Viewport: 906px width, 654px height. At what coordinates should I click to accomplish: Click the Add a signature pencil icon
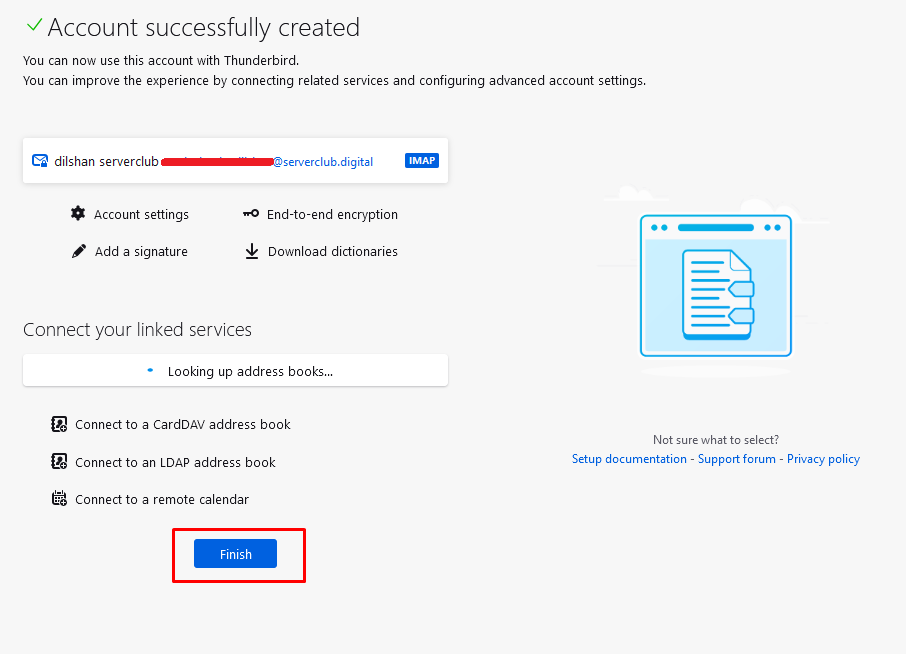pyautogui.click(x=79, y=252)
